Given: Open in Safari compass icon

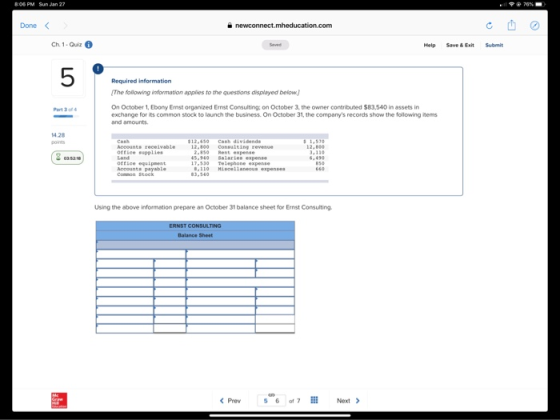Looking at the screenshot, I should [x=534, y=25].
